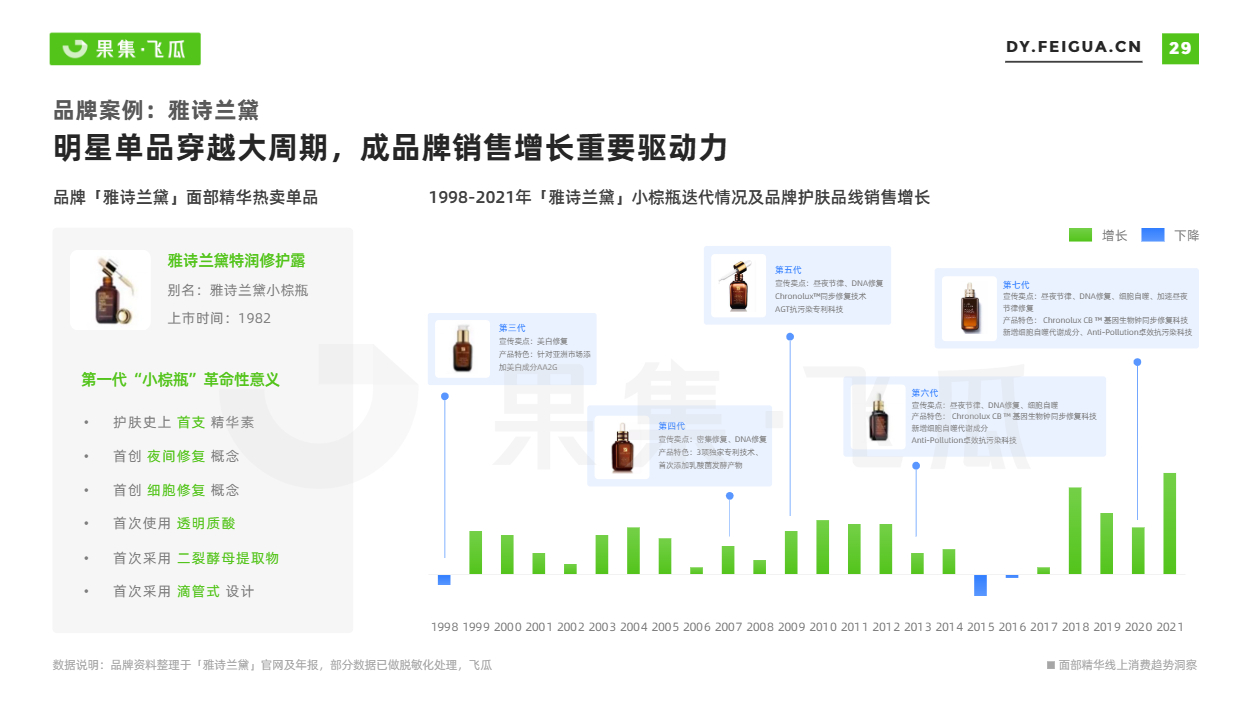The height and width of the screenshot is (703, 1250).
Task: Click the 第三代 generation title
Action: click(512, 328)
